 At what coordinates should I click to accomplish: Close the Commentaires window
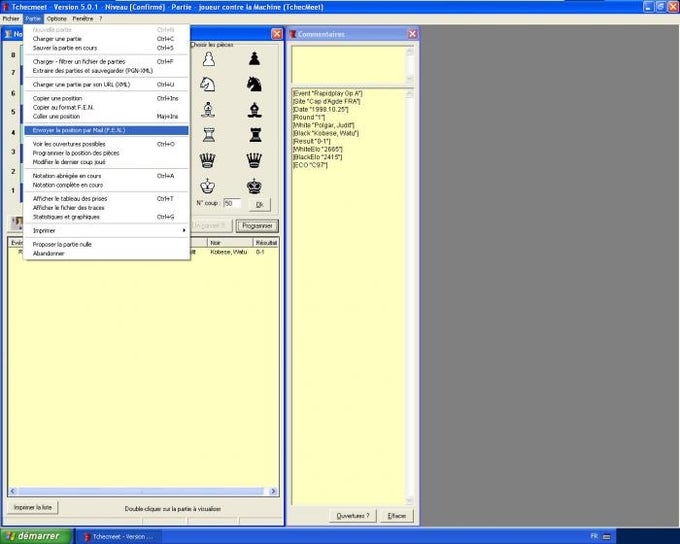pos(412,34)
